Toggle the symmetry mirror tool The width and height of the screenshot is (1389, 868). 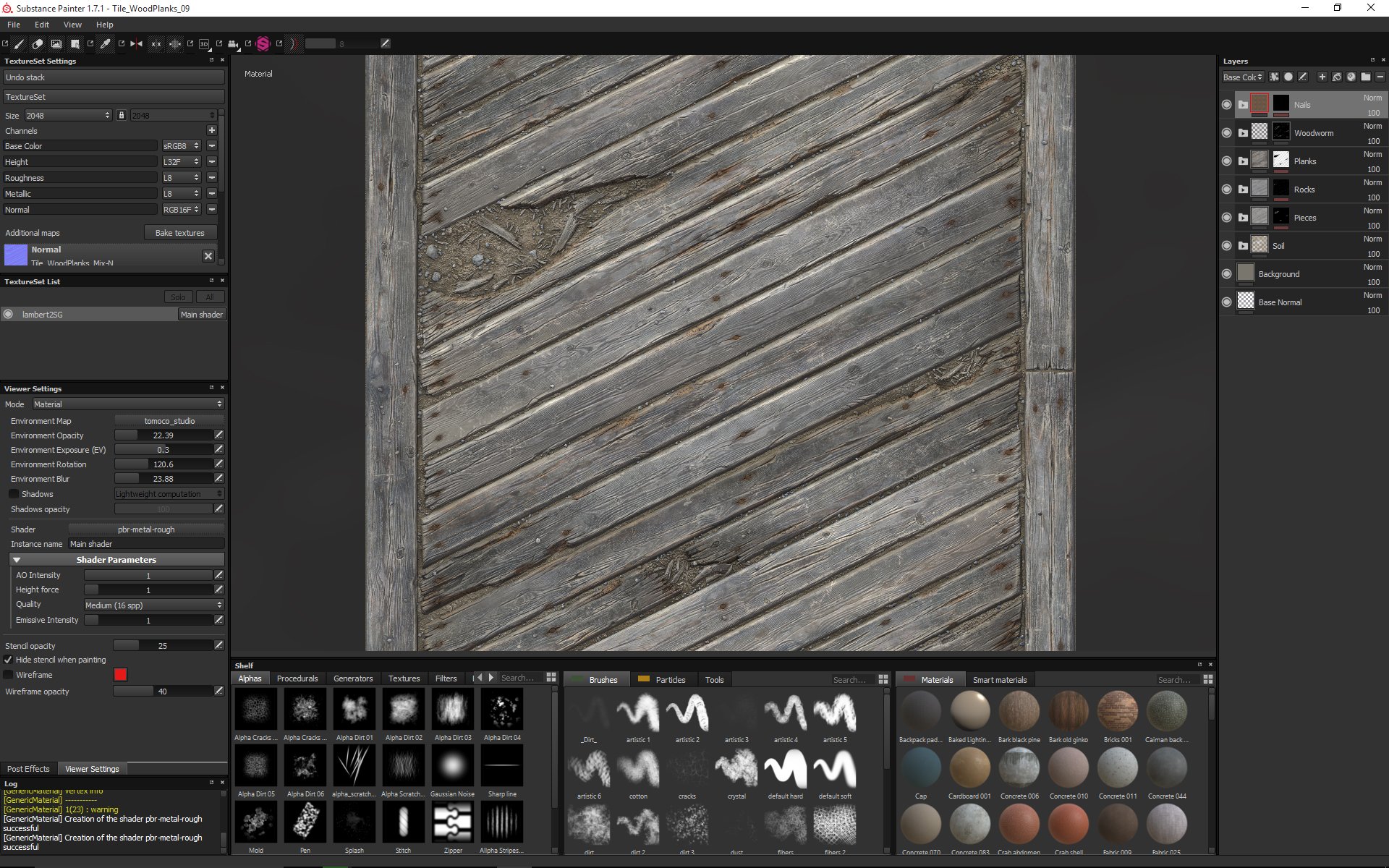136,44
